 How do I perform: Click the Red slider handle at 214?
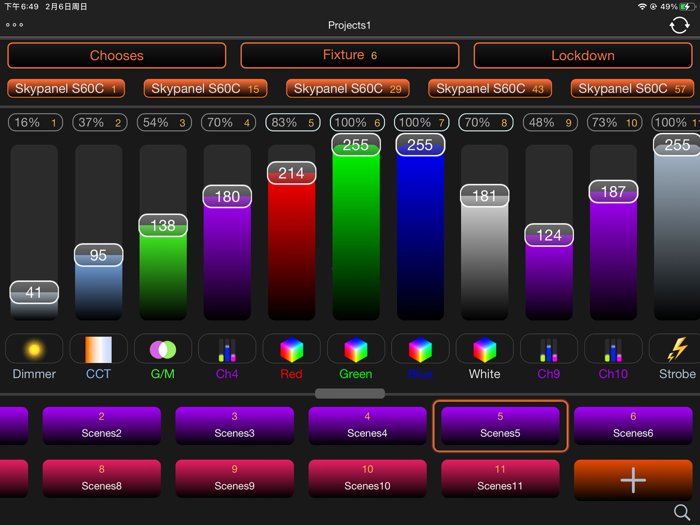292,173
